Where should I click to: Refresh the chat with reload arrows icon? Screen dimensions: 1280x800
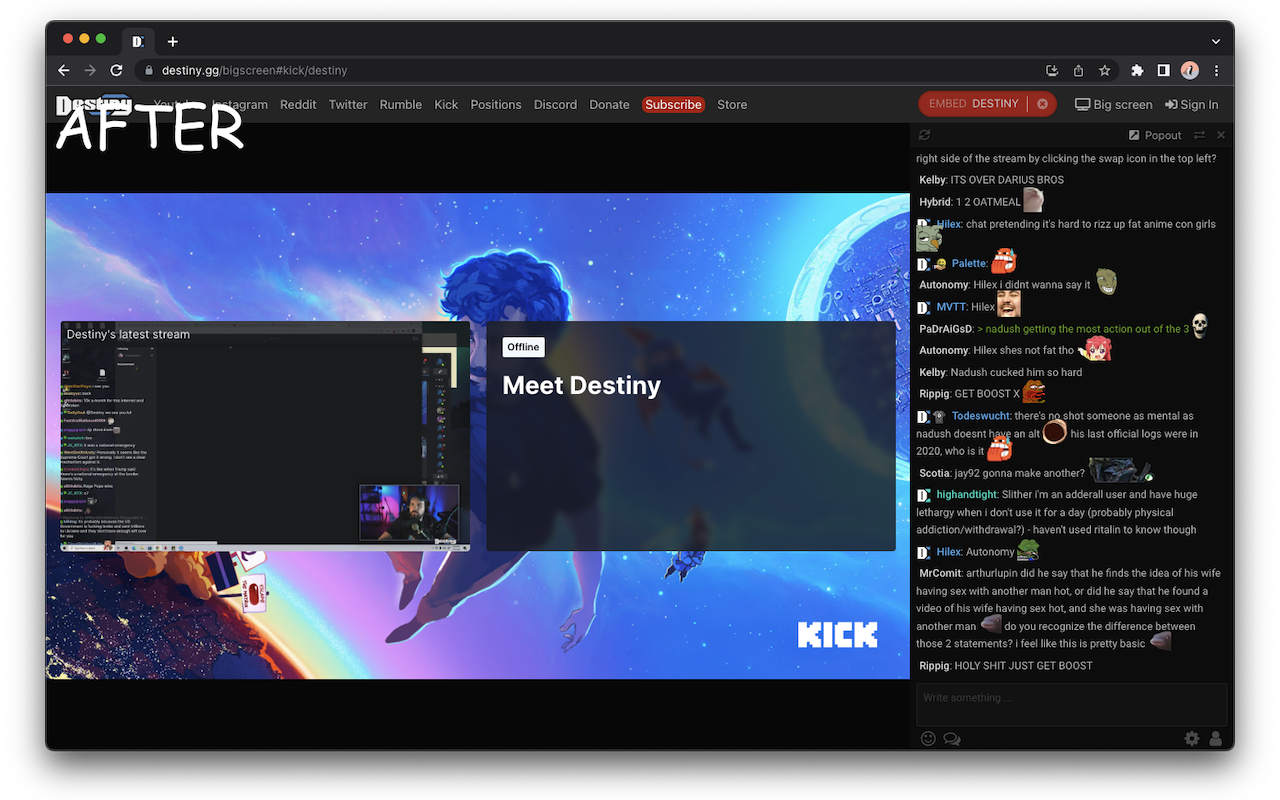click(925, 135)
